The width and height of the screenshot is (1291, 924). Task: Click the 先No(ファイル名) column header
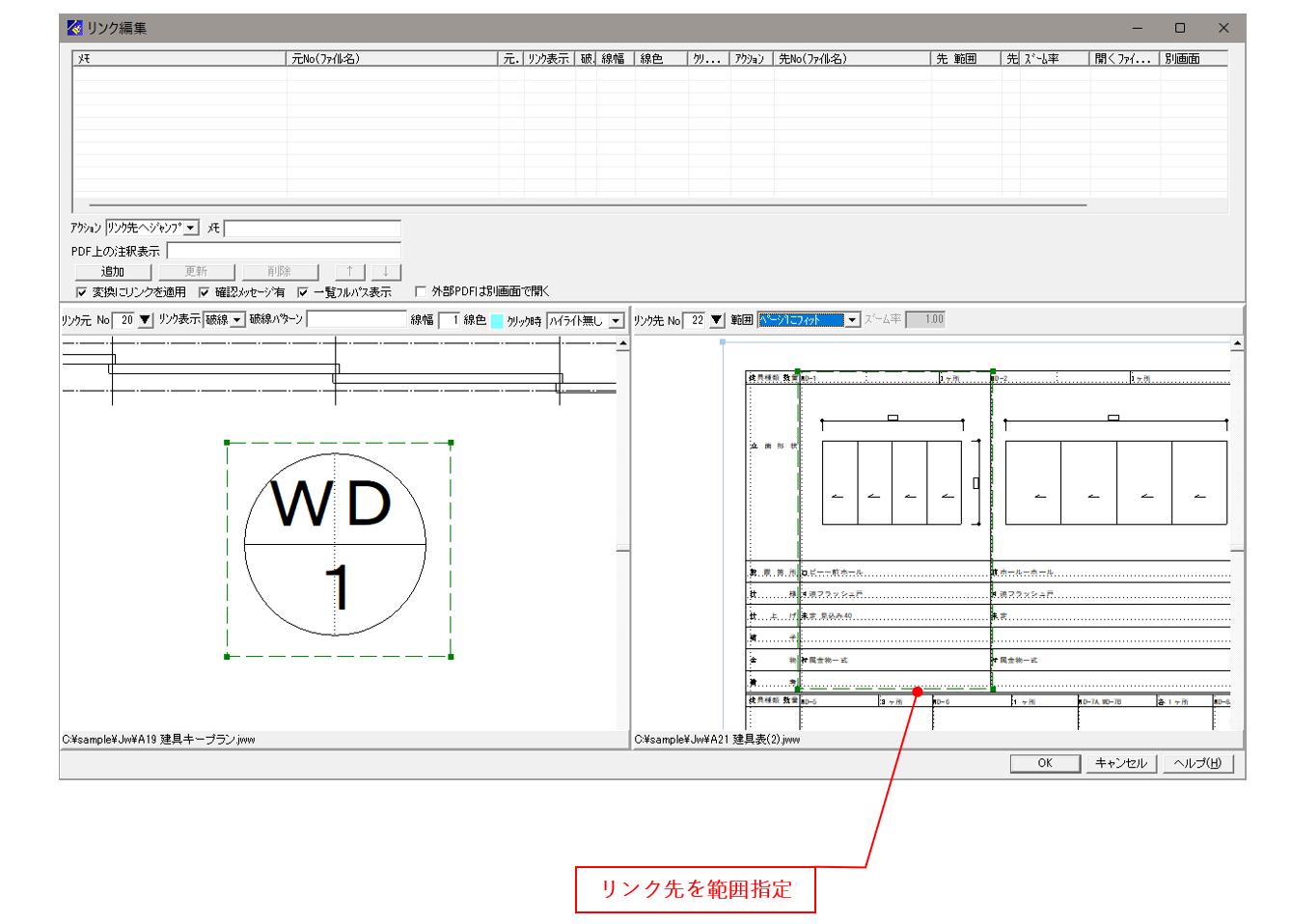point(851,59)
